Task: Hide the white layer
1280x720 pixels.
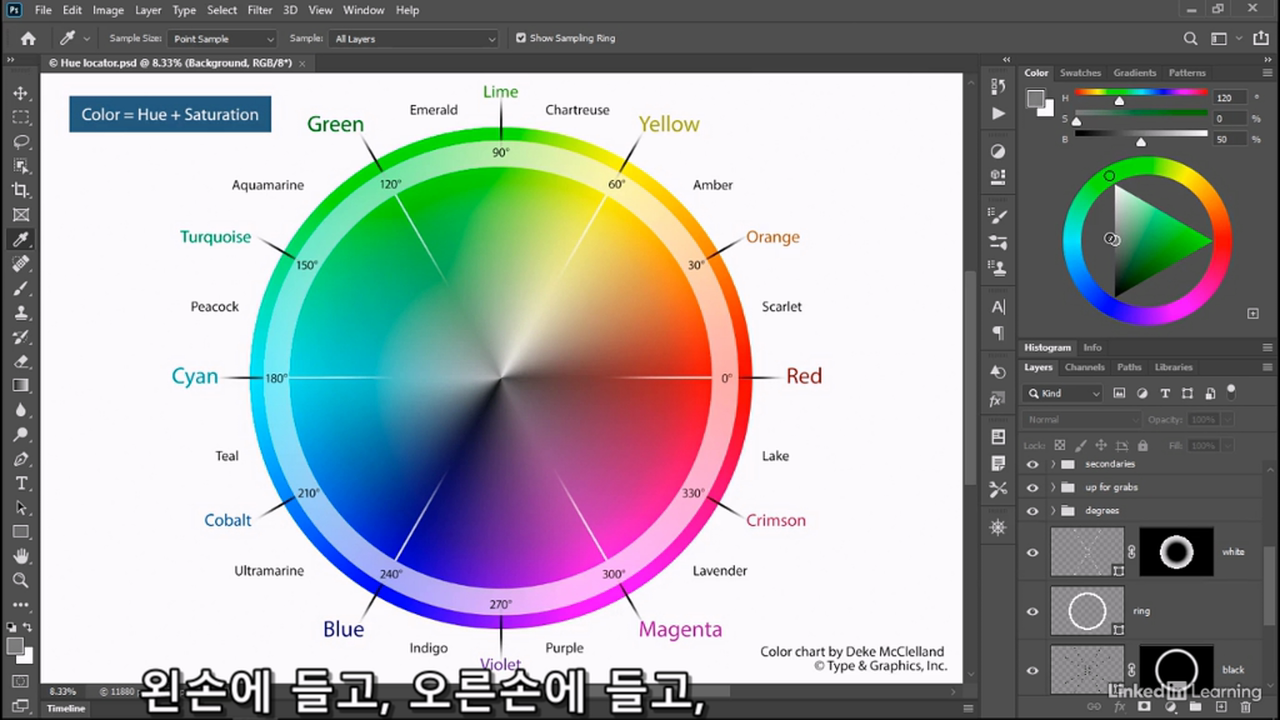Action: click(x=1033, y=552)
